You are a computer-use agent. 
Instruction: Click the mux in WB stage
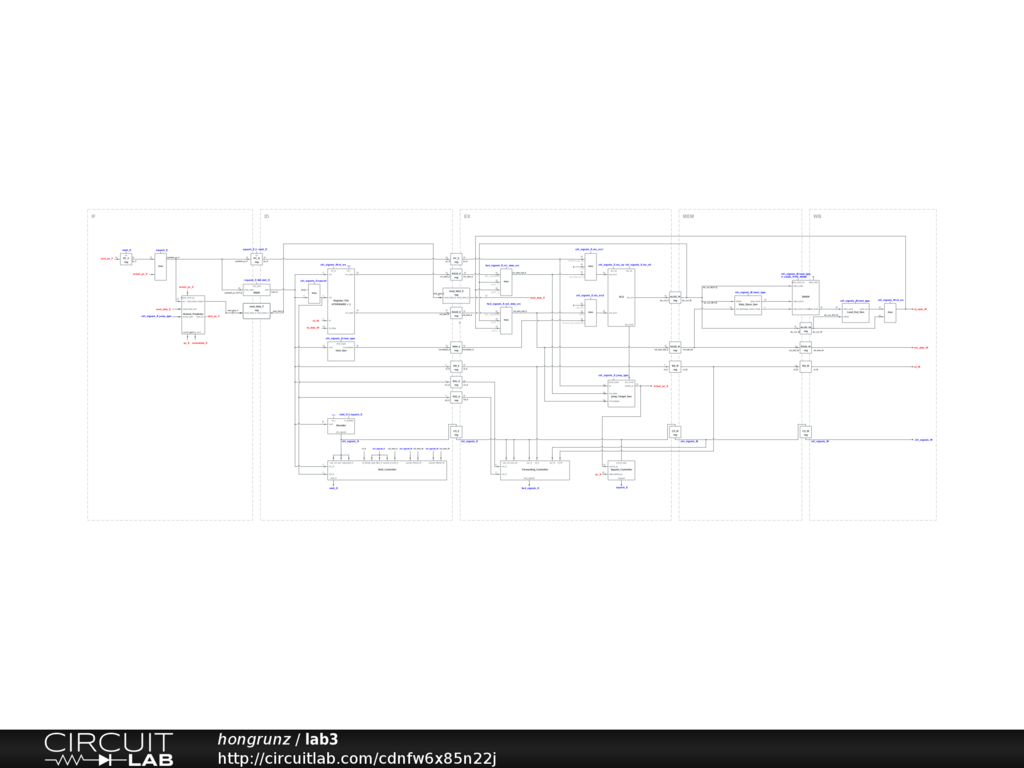(890, 313)
